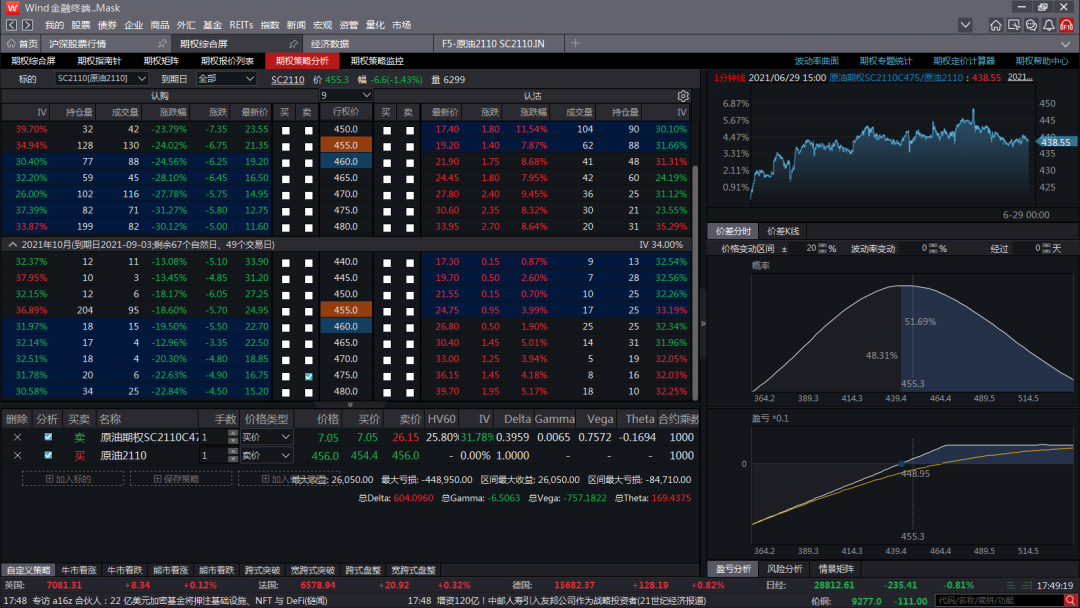Image resolution: width=1080 pixels, height=608 pixels.
Task: Go back with the left arrow button
Action: pos(11,25)
